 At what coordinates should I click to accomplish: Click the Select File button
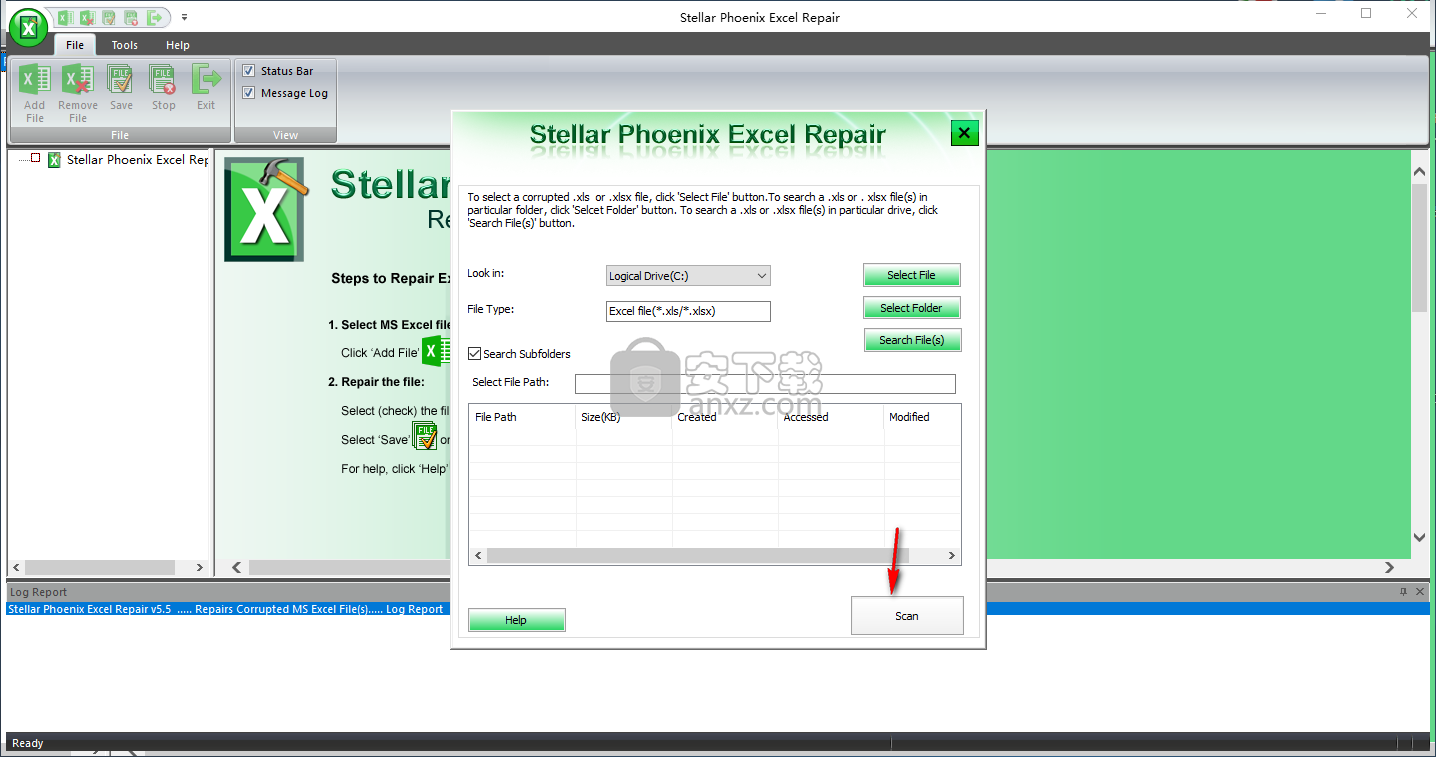[911, 275]
